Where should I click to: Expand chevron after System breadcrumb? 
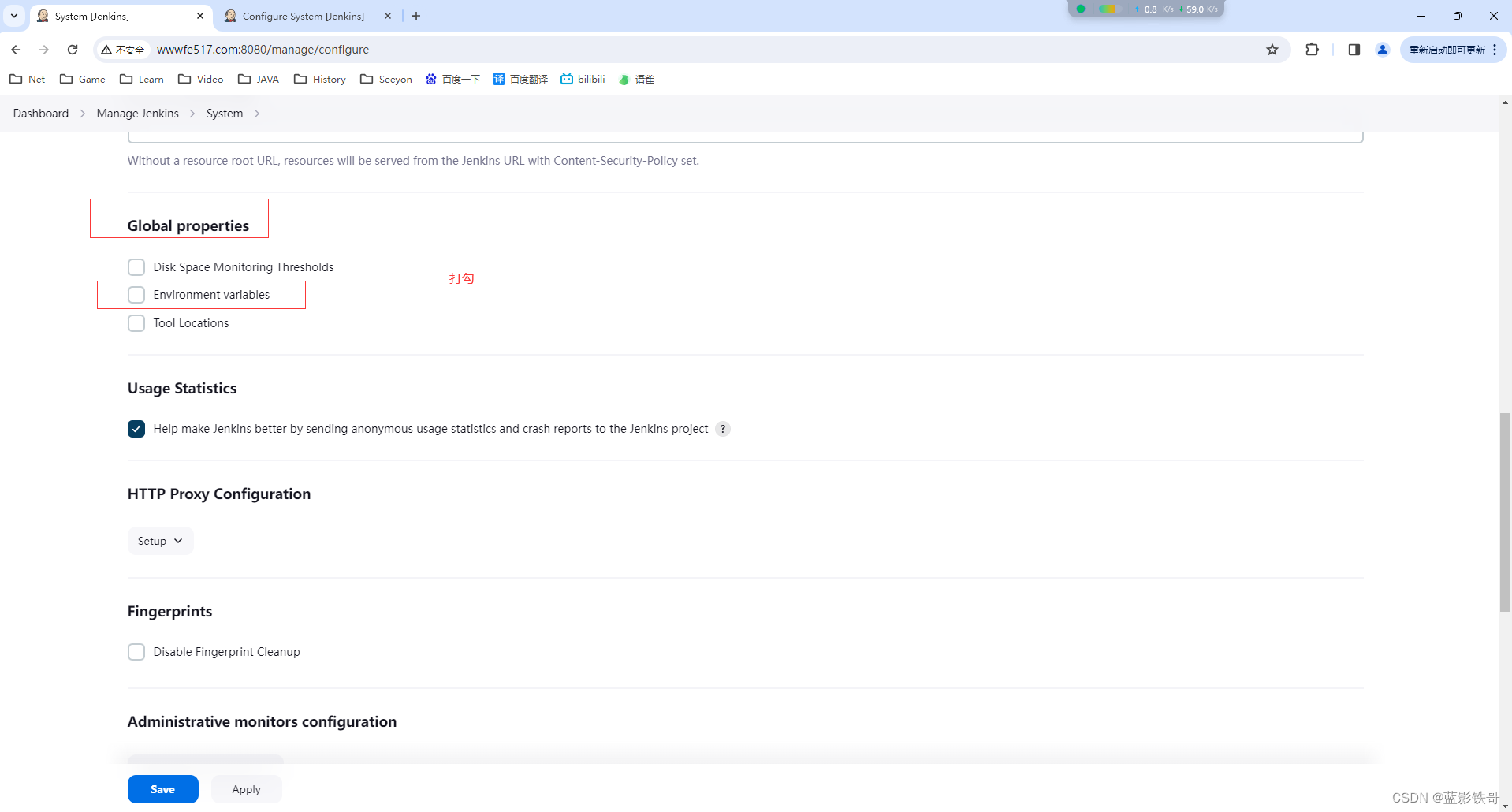point(257,114)
